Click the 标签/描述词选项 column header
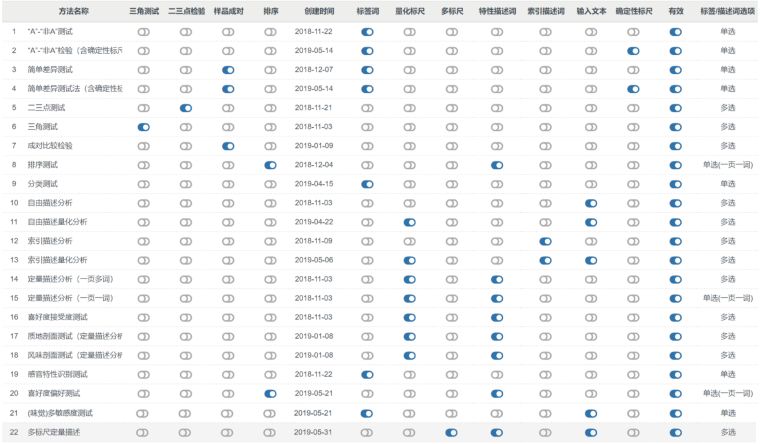The image size is (760, 444). tap(726, 11)
